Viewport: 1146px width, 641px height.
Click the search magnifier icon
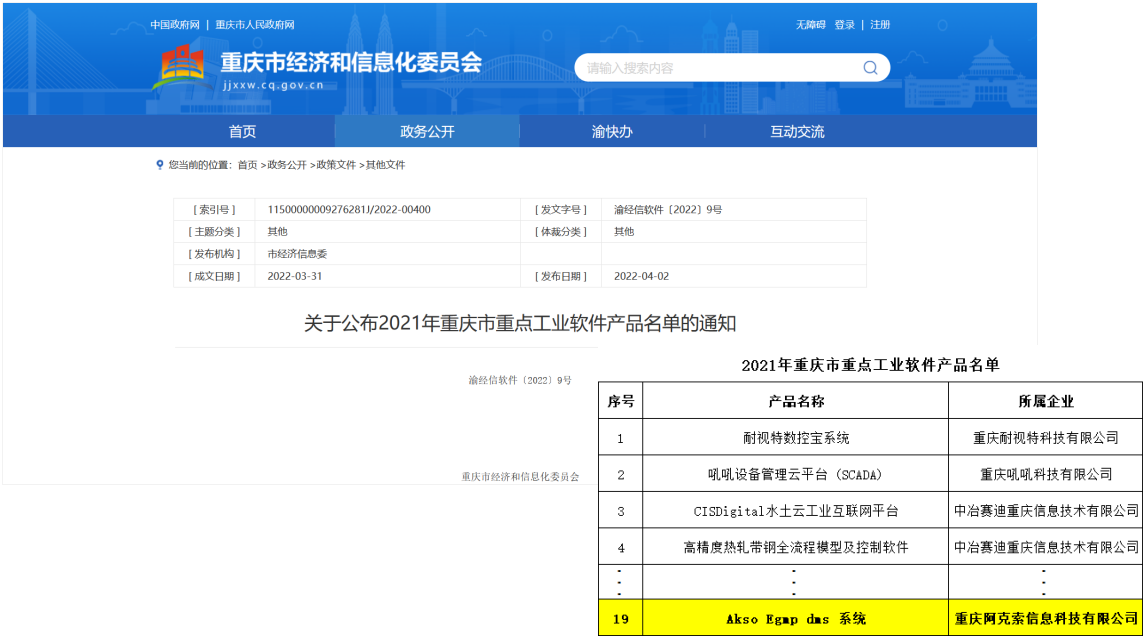pyautogui.click(x=870, y=68)
